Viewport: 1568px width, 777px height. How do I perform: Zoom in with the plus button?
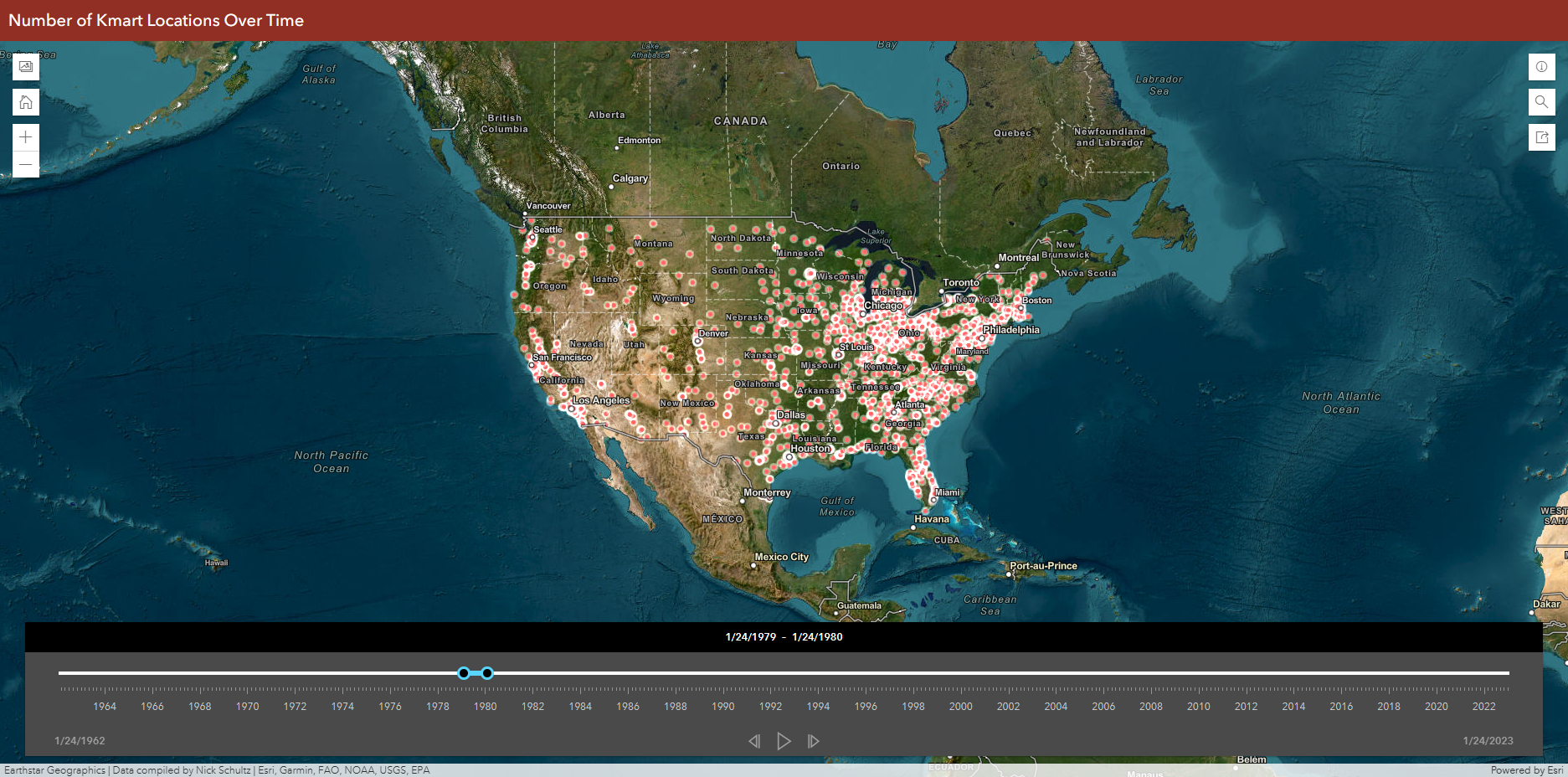(26, 137)
